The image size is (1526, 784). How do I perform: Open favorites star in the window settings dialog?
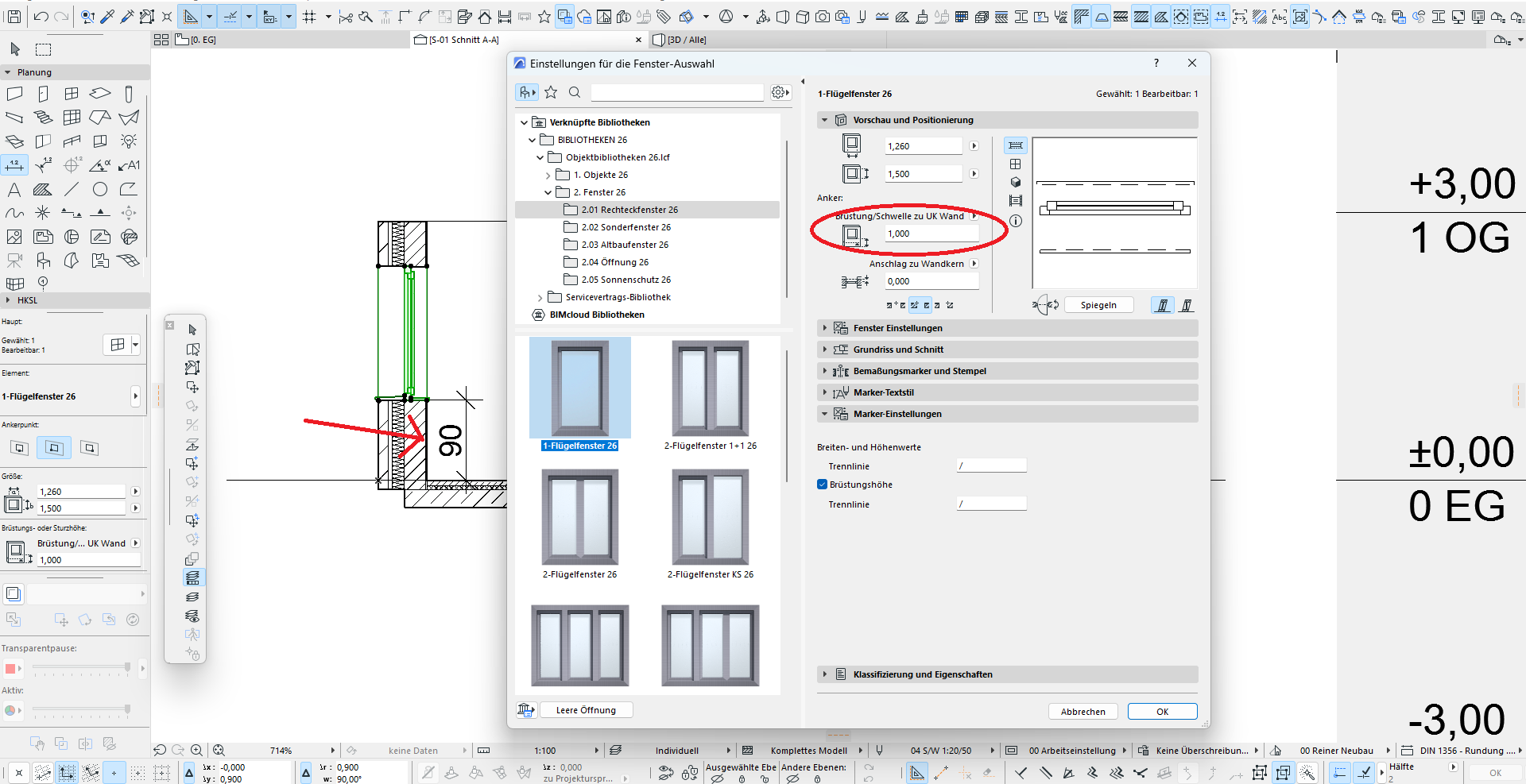(551, 93)
